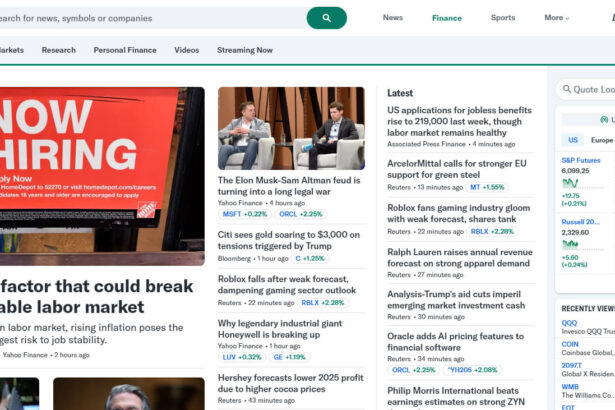Open Trump's aid cuts imperil article

pyautogui.click(x=456, y=300)
